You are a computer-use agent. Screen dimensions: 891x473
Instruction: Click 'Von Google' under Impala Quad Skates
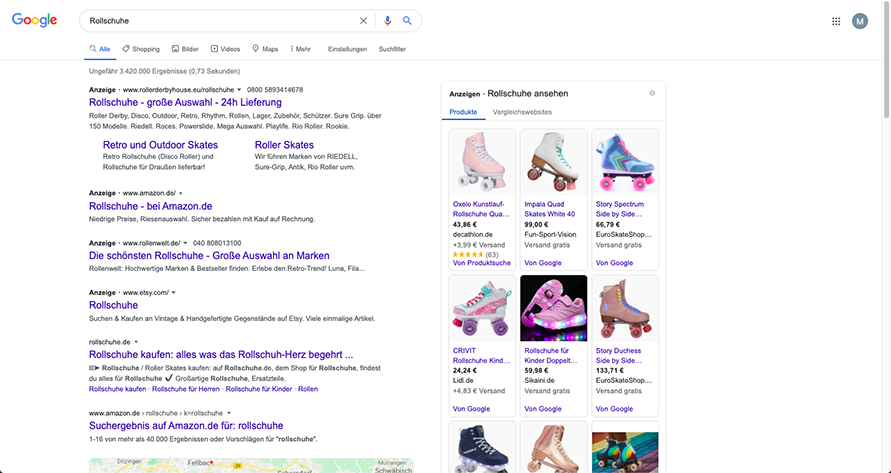coord(543,263)
